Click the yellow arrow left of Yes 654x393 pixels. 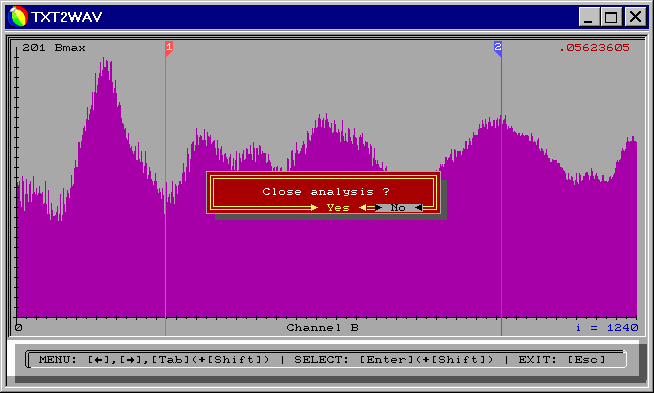click(x=314, y=207)
